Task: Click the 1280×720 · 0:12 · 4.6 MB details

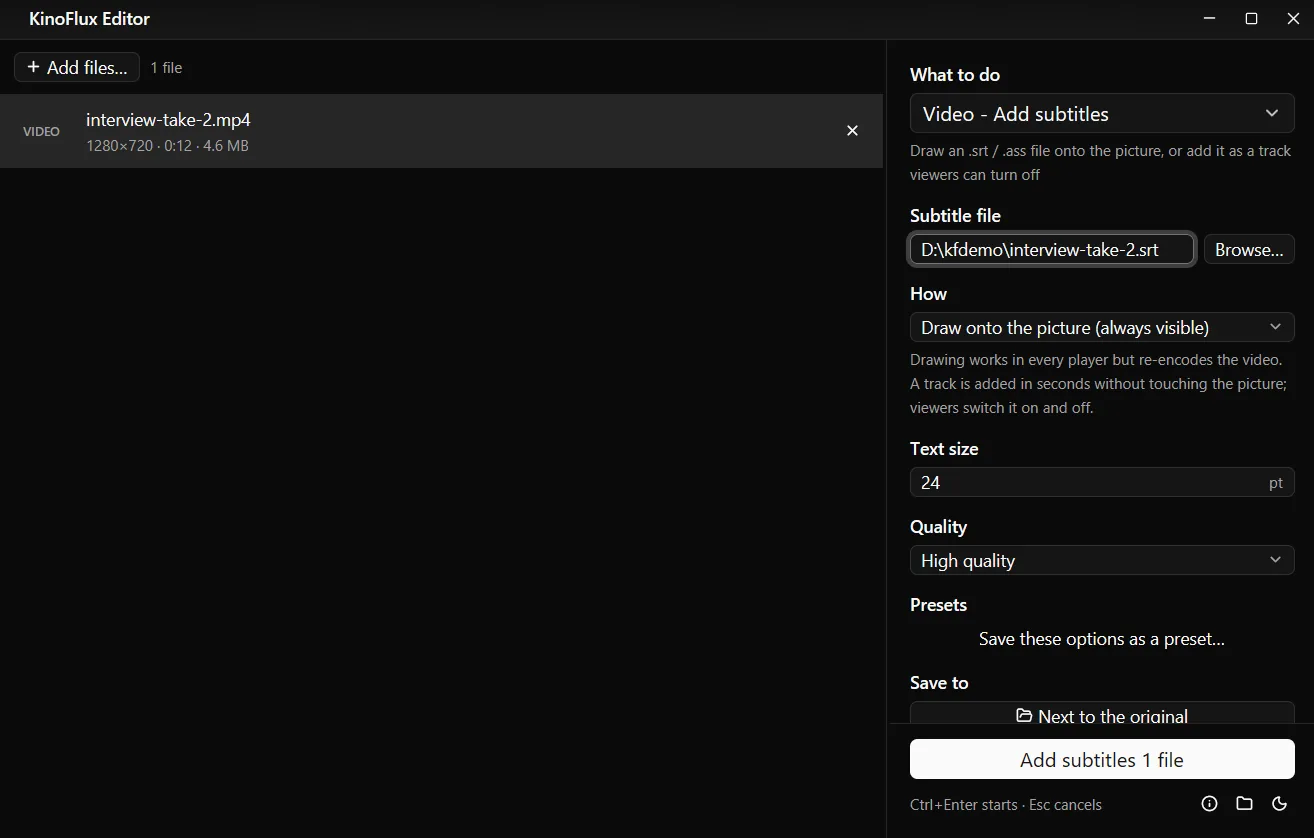Action: point(167,146)
